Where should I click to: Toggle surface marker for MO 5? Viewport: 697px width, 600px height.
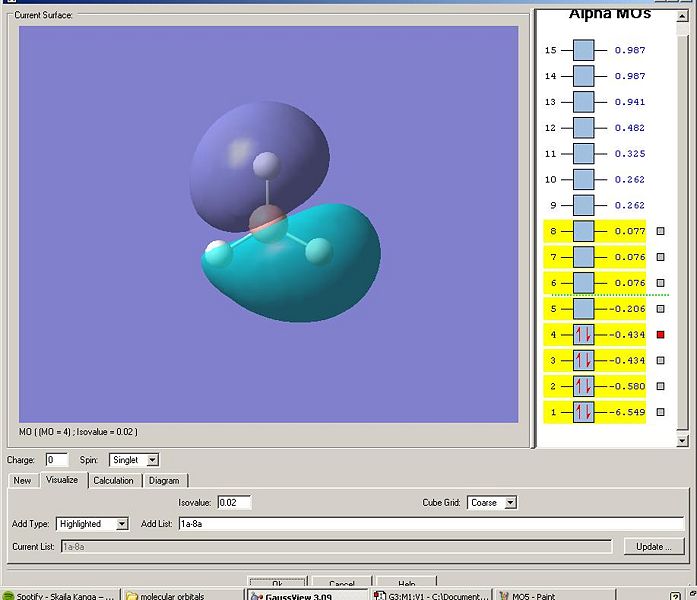(x=661, y=308)
